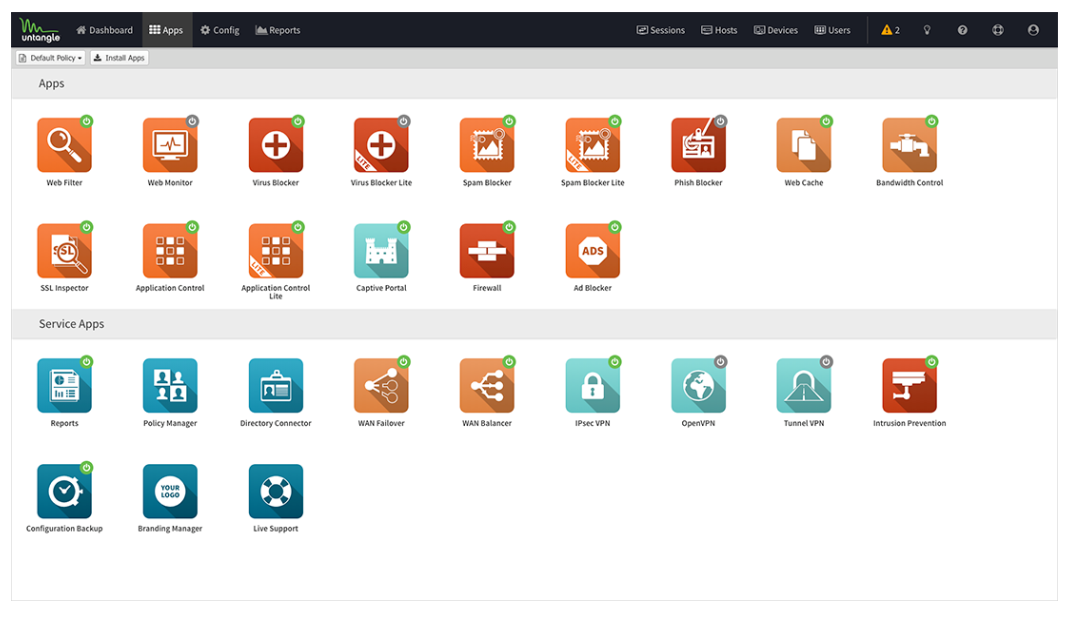The height and width of the screenshot is (617, 1075).
Task: Toggle the power badge on Phish Blocker
Action: tap(720, 121)
